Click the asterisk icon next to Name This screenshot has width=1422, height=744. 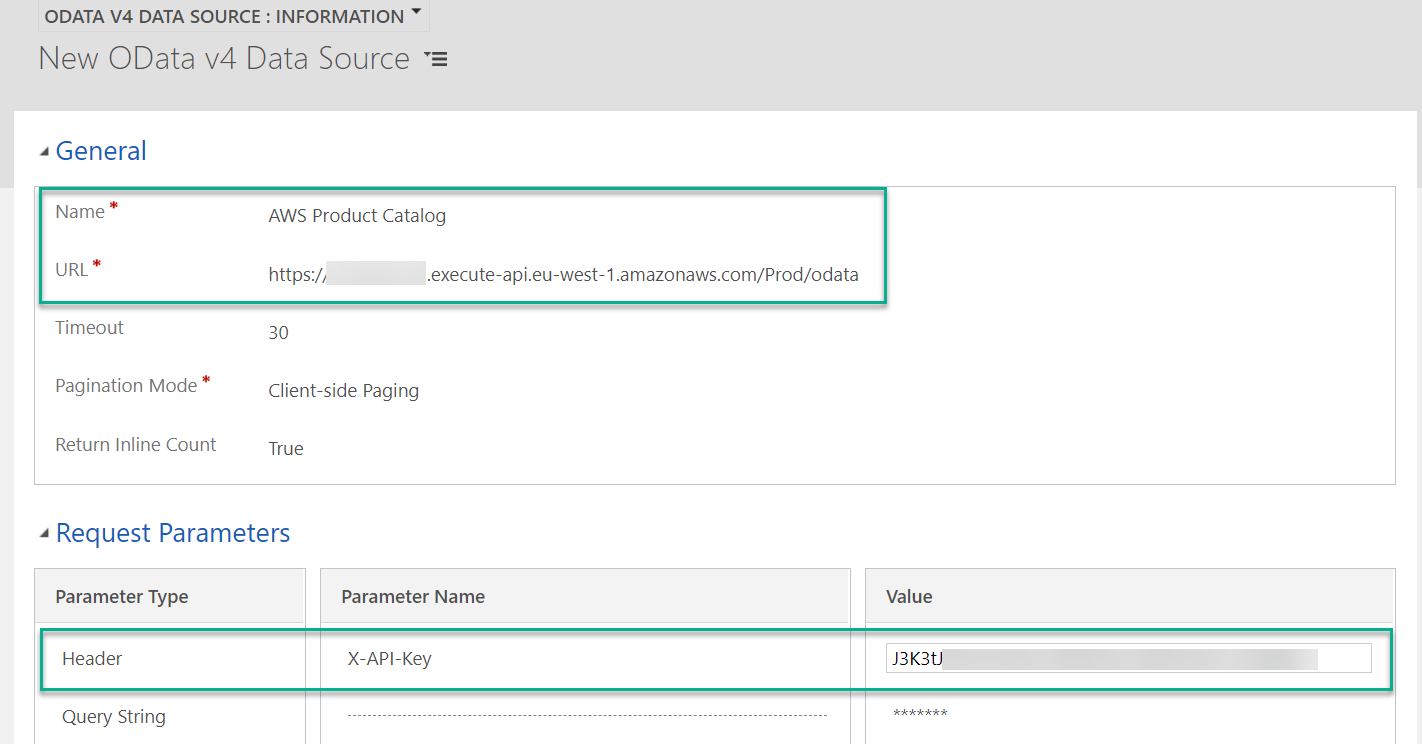[x=112, y=204]
